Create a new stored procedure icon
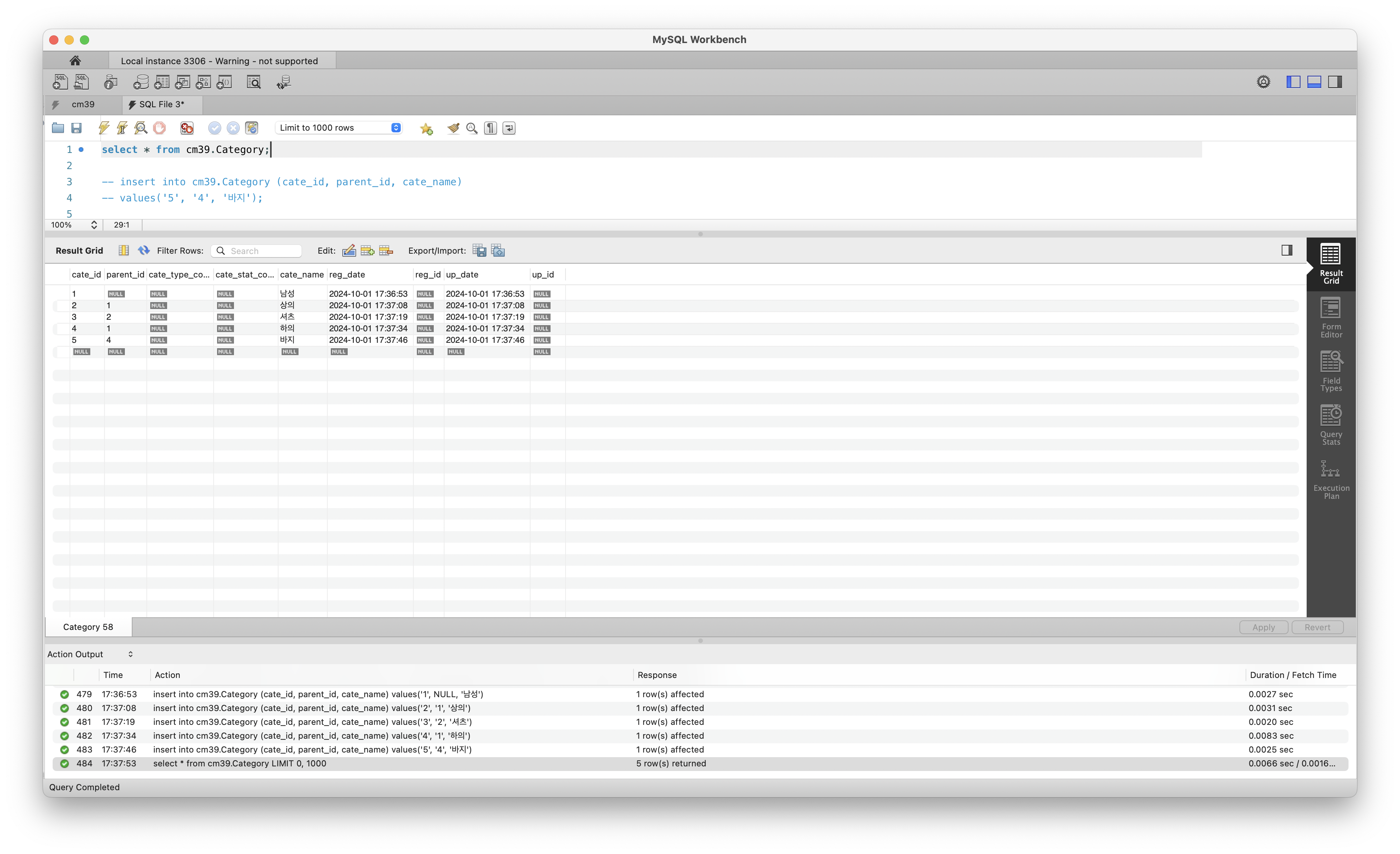Viewport: 1400px width, 854px height. point(203,83)
